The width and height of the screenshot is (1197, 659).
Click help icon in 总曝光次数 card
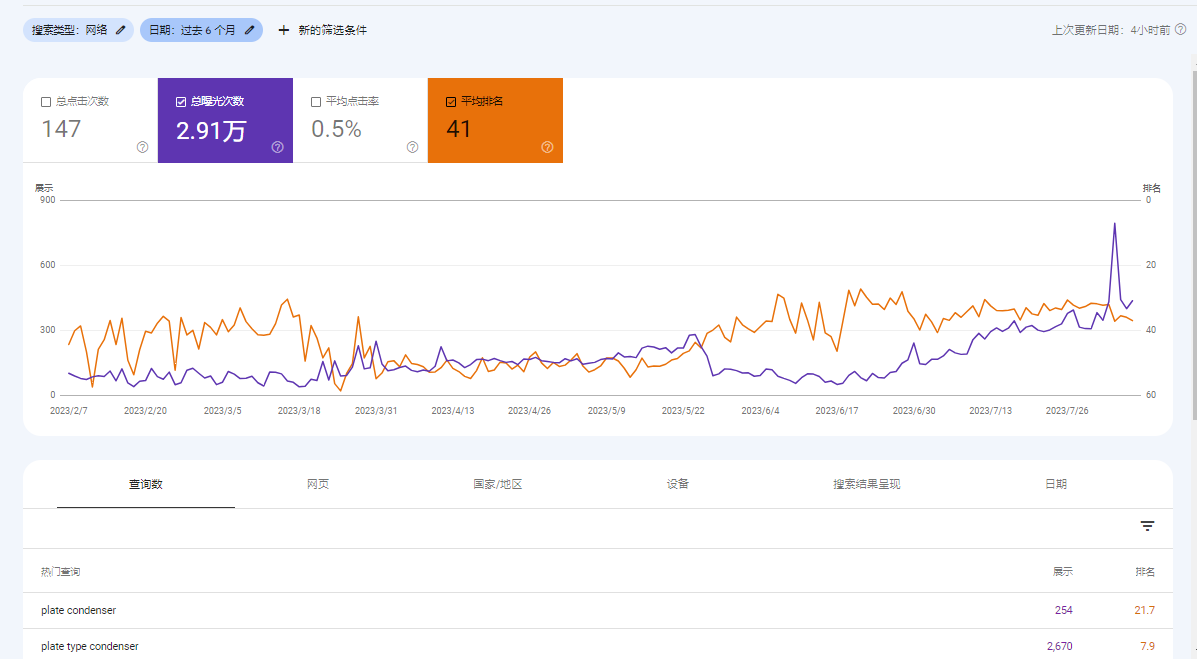coord(277,147)
